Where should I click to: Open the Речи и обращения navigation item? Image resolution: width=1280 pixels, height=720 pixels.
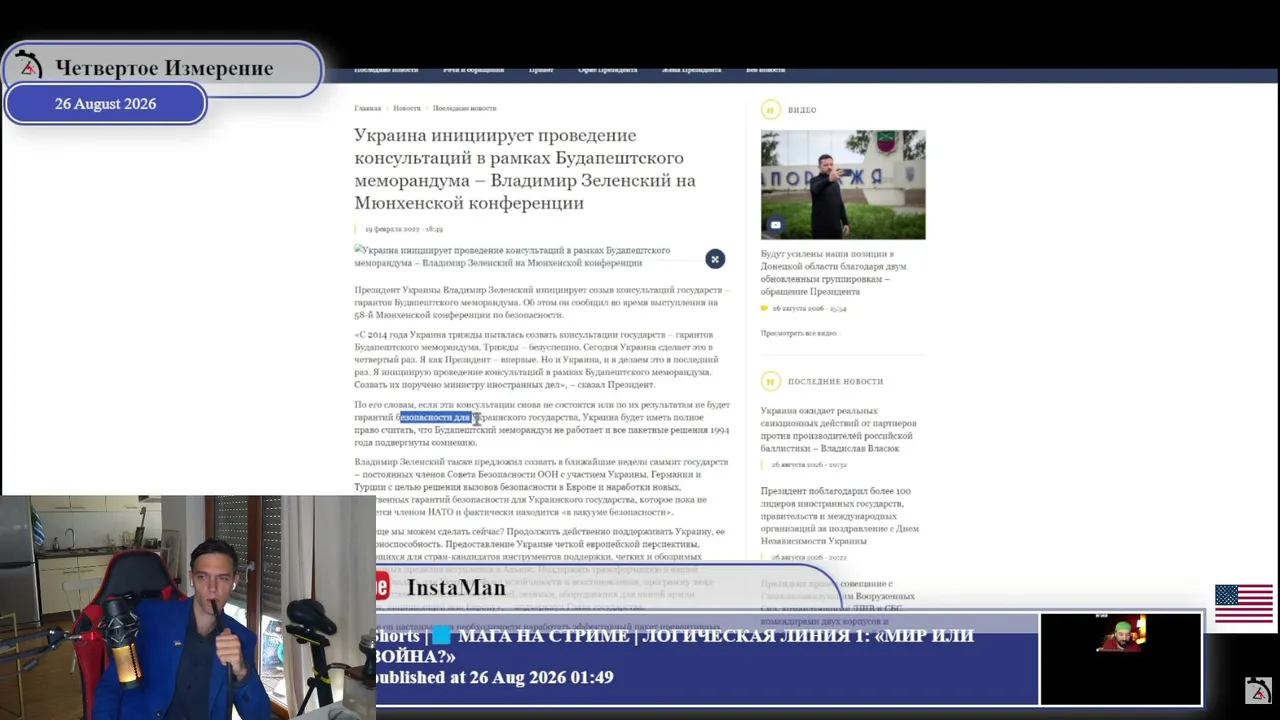(x=473, y=70)
